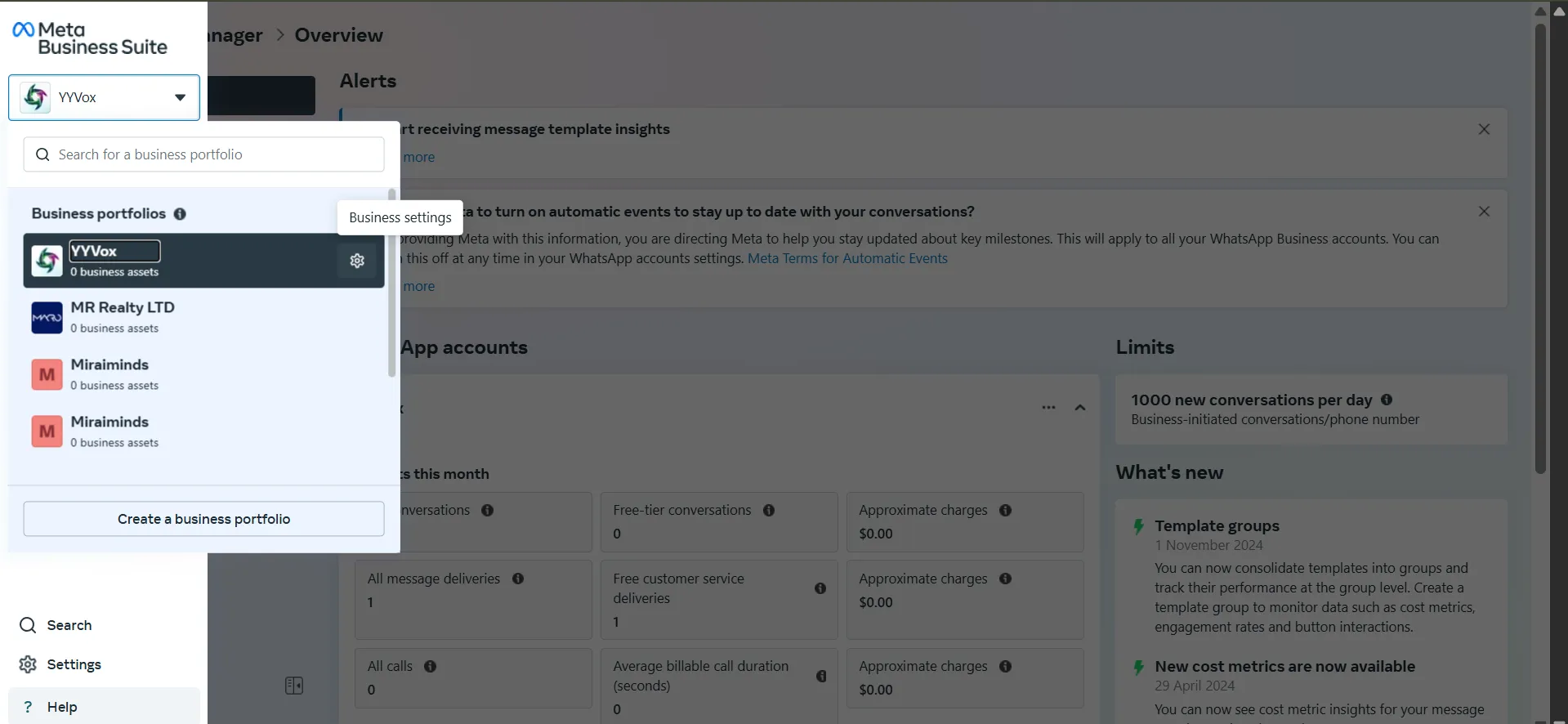1568x724 pixels.
Task: Click the Business portfolios info icon
Action: (x=180, y=214)
